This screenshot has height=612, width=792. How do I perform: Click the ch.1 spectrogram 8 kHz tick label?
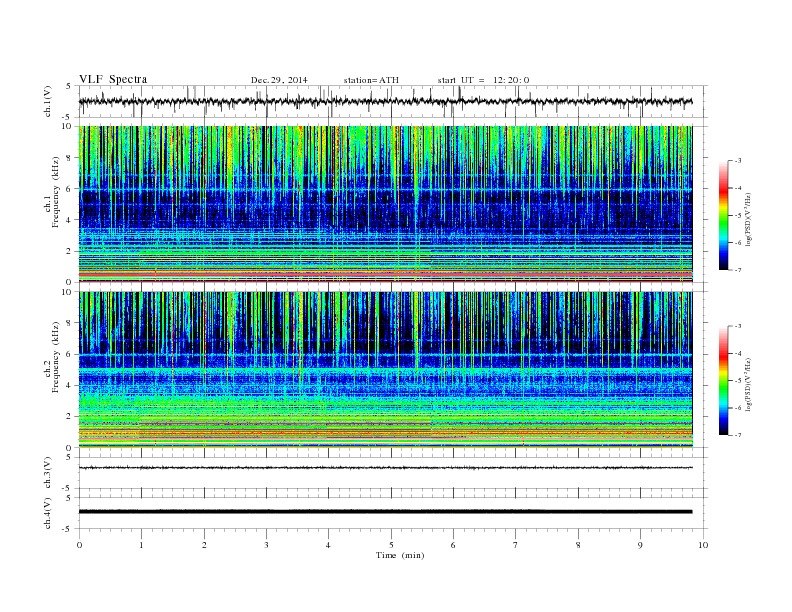pos(70,158)
